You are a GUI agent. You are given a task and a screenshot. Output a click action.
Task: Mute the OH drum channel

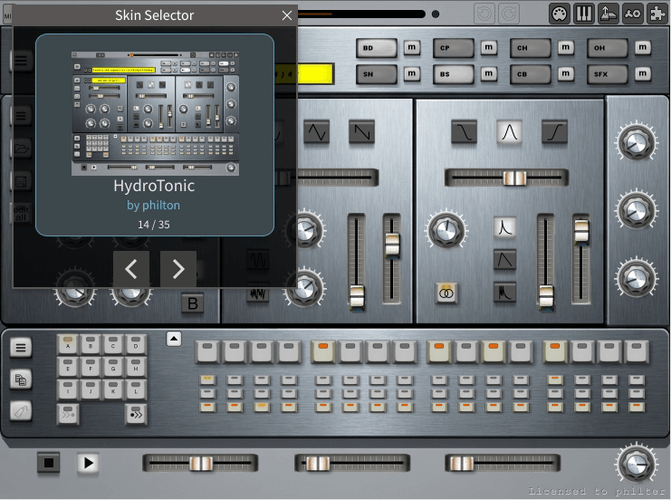pos(643,48)
